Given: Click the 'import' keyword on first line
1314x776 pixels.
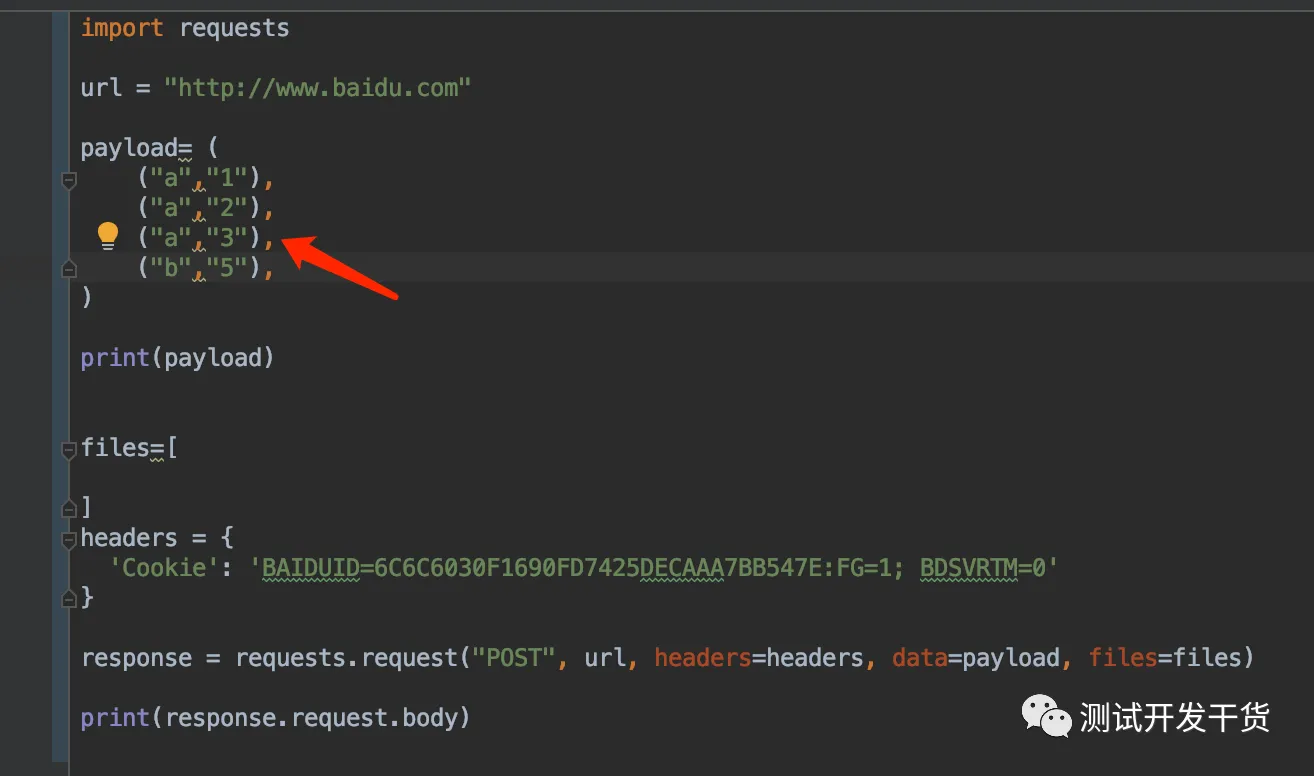Looking at the screenshot, I should pyautogui.click(x=122, y=28).
